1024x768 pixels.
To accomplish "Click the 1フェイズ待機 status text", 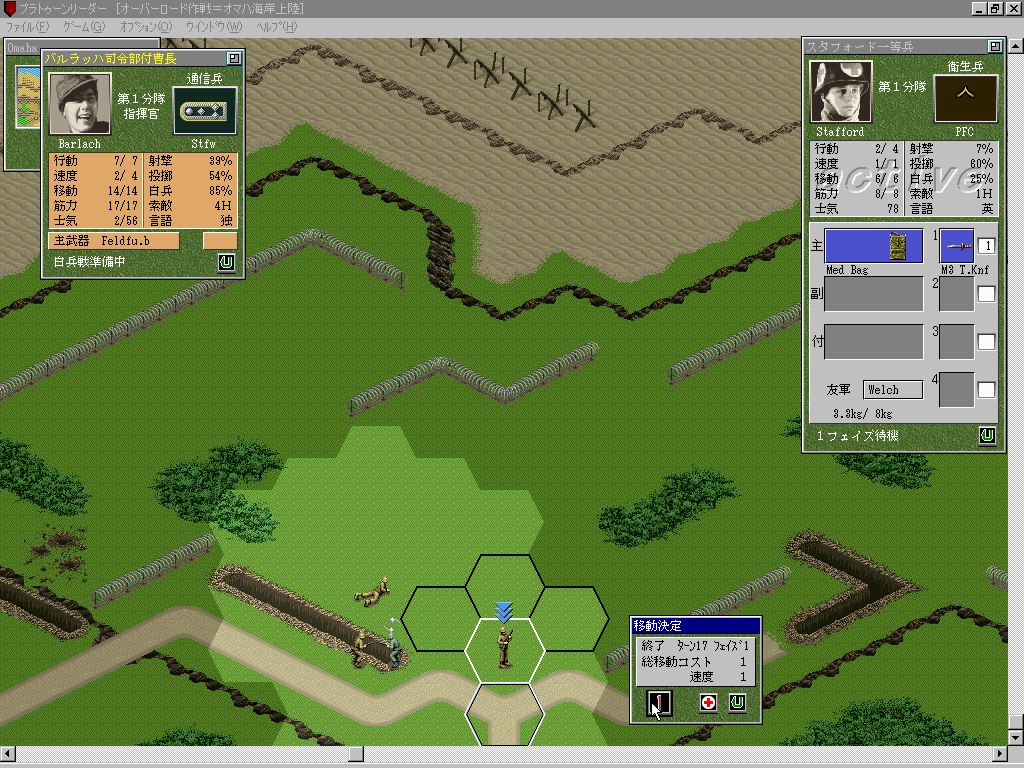I will (857, 436).
